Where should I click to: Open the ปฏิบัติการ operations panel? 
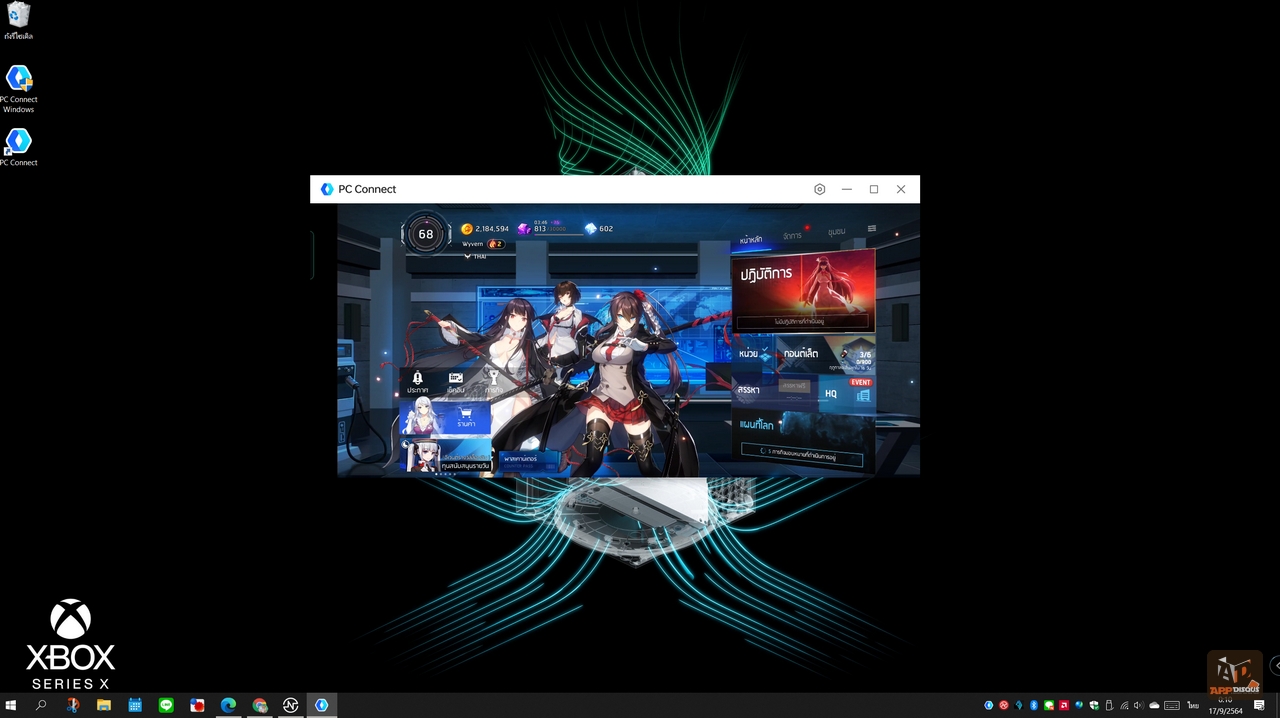[x=804, y=290]
